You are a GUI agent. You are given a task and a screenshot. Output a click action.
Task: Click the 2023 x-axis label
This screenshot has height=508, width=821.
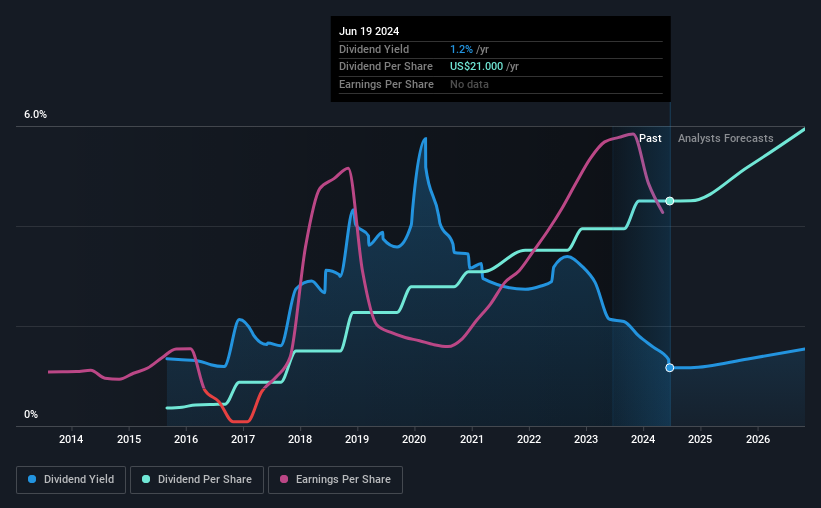point(586,439)
